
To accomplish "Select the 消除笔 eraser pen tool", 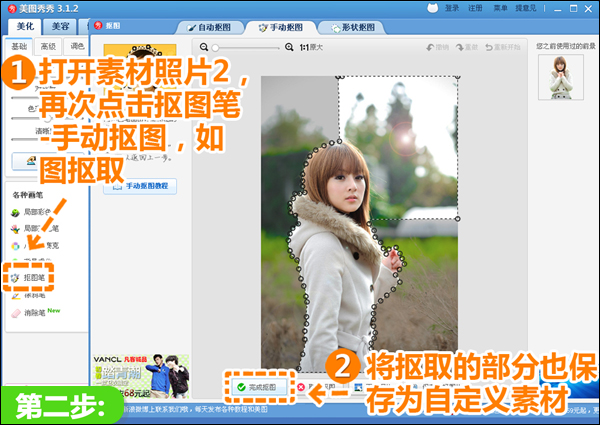I will (x=36, y=312).
